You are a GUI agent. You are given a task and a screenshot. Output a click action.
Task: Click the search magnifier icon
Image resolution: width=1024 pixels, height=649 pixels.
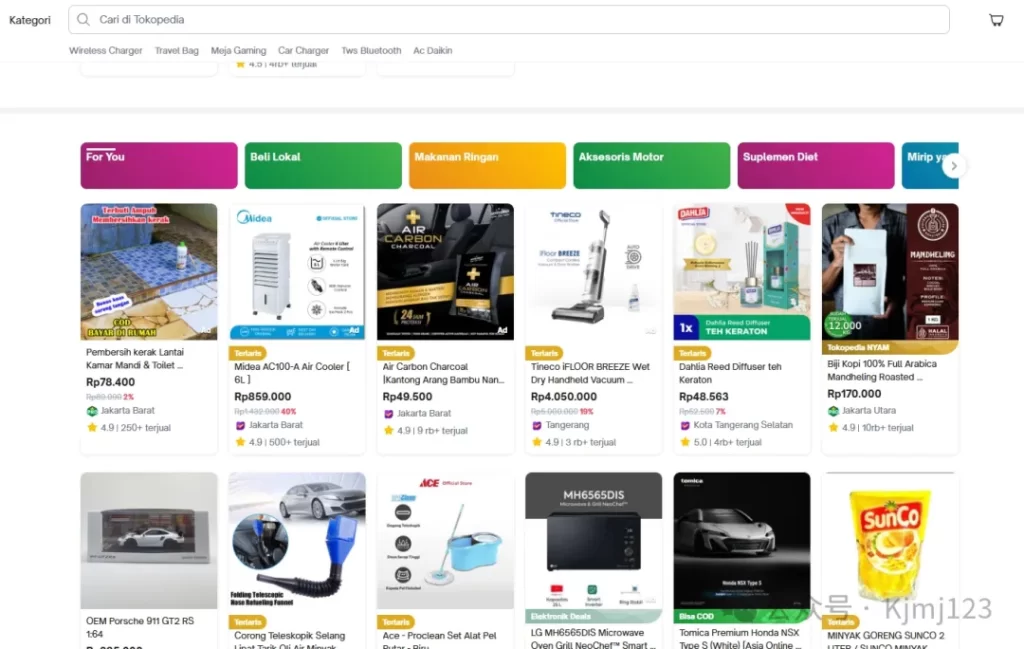[84, 20]
